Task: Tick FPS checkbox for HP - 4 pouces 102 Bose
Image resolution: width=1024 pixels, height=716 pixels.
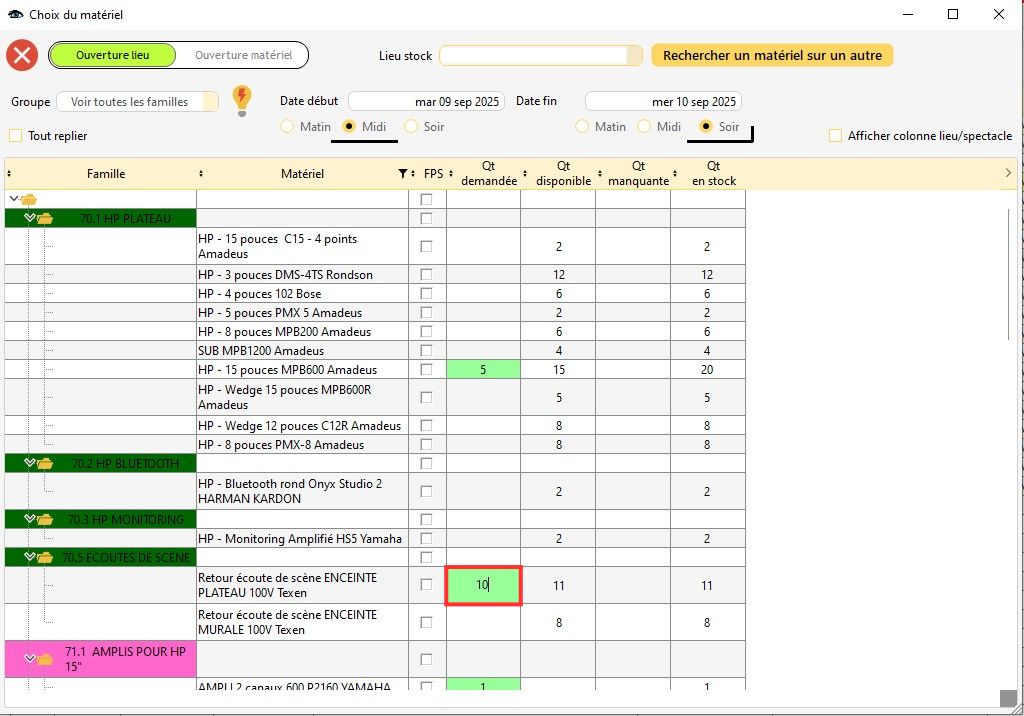Action: coord(427,293)
